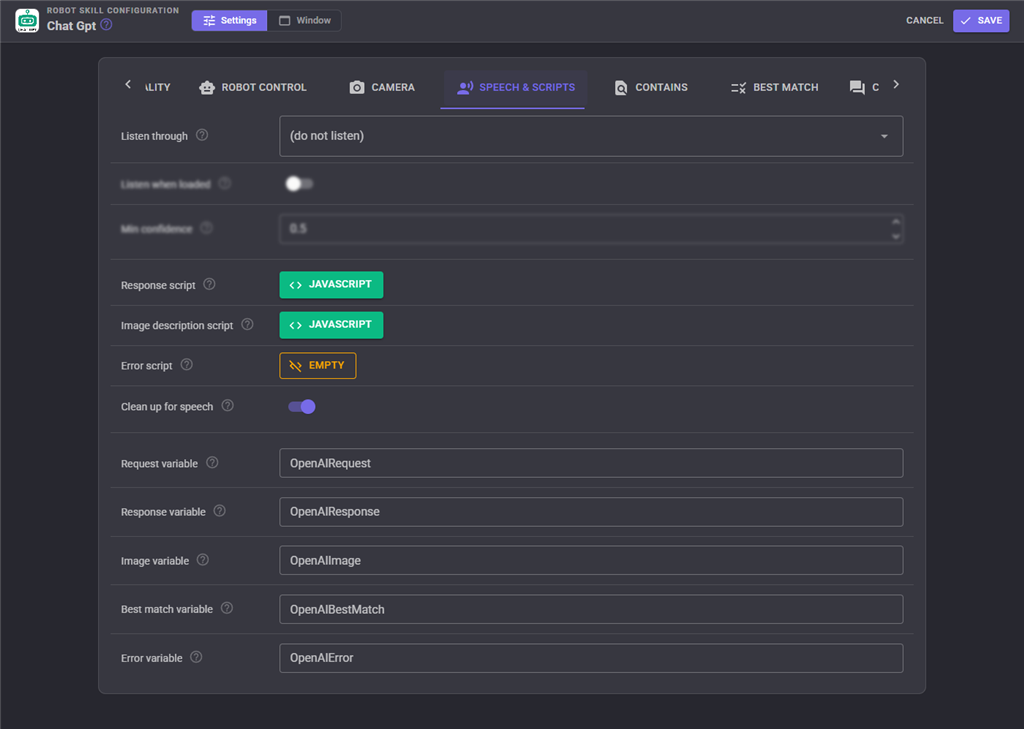Decrease Min confidence with the down arrow
This screenshot has height=729, width=1024.
(x=895, y=236)
